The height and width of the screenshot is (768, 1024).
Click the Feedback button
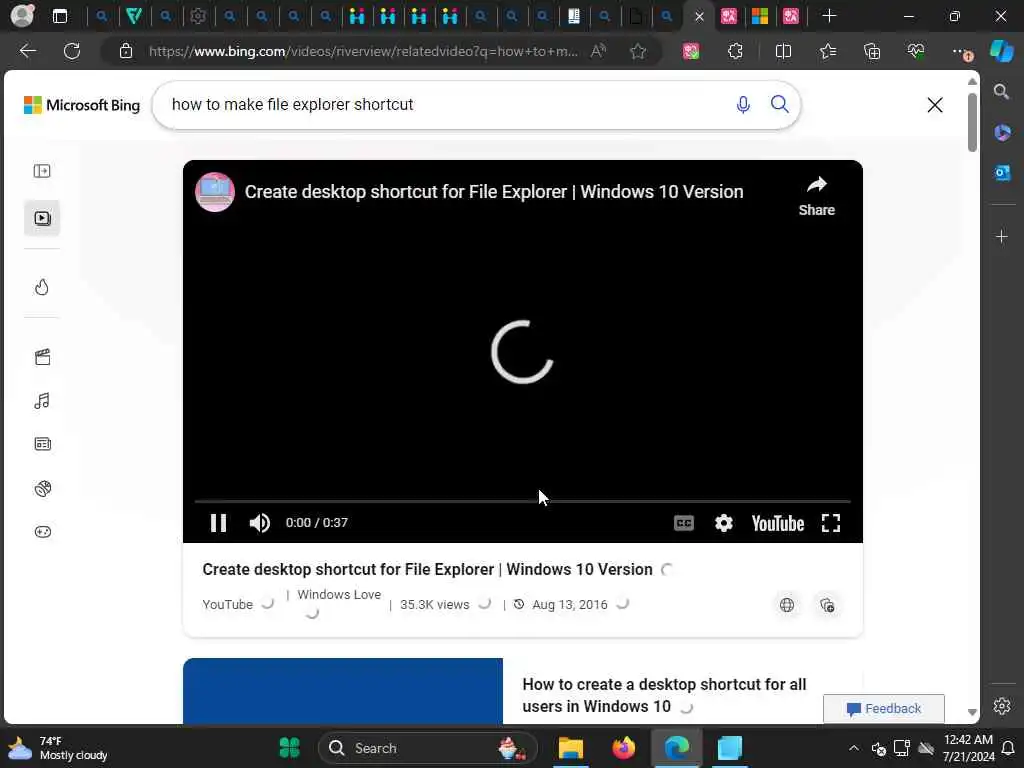[x=884, y=709]
